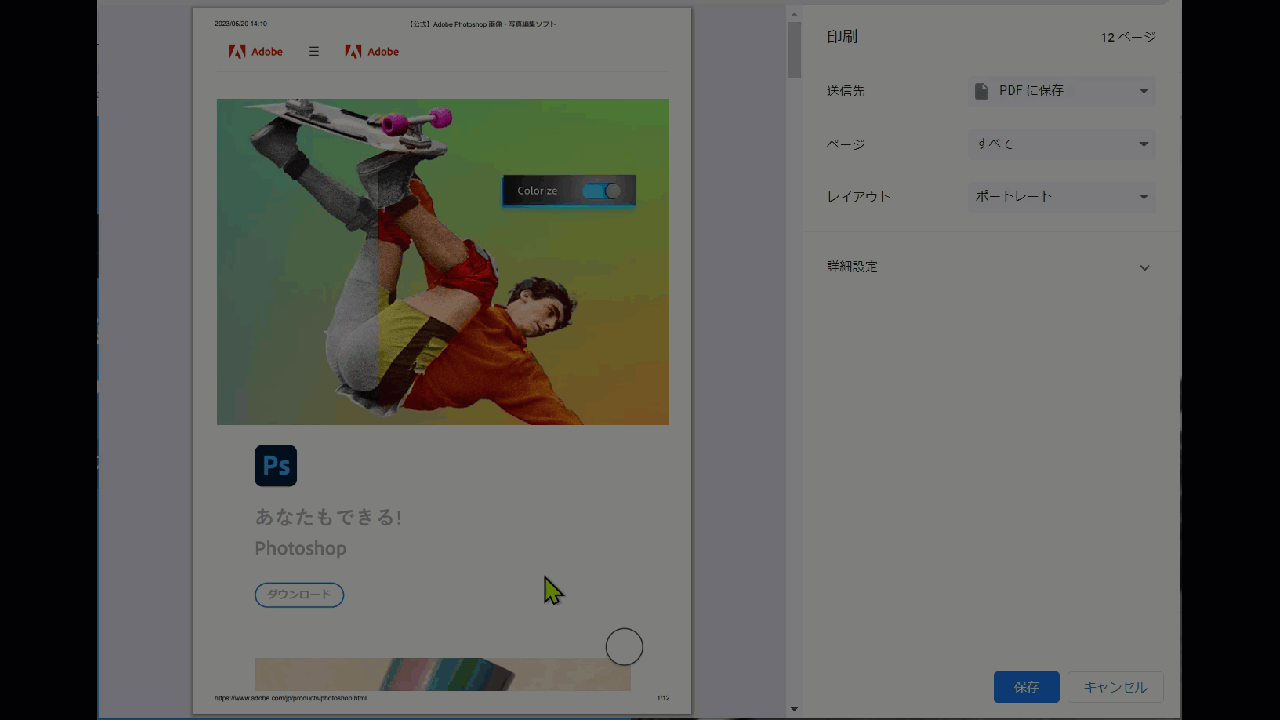
Task: Click the footer URL text in preview
Action: tap(290, 698)
